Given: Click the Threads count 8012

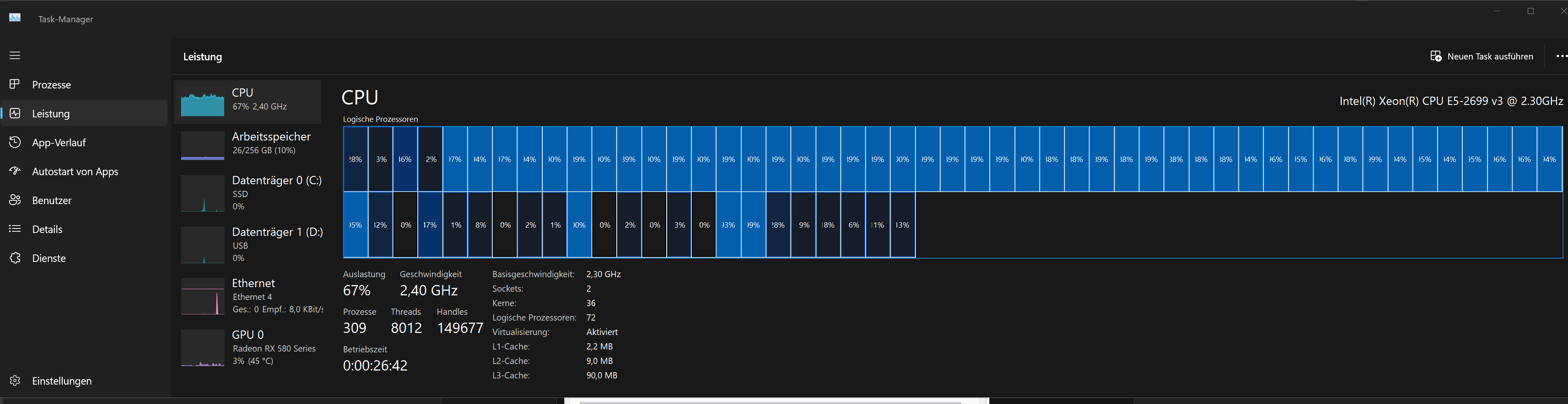Looking at the screenshot, I should click(406, 328).
